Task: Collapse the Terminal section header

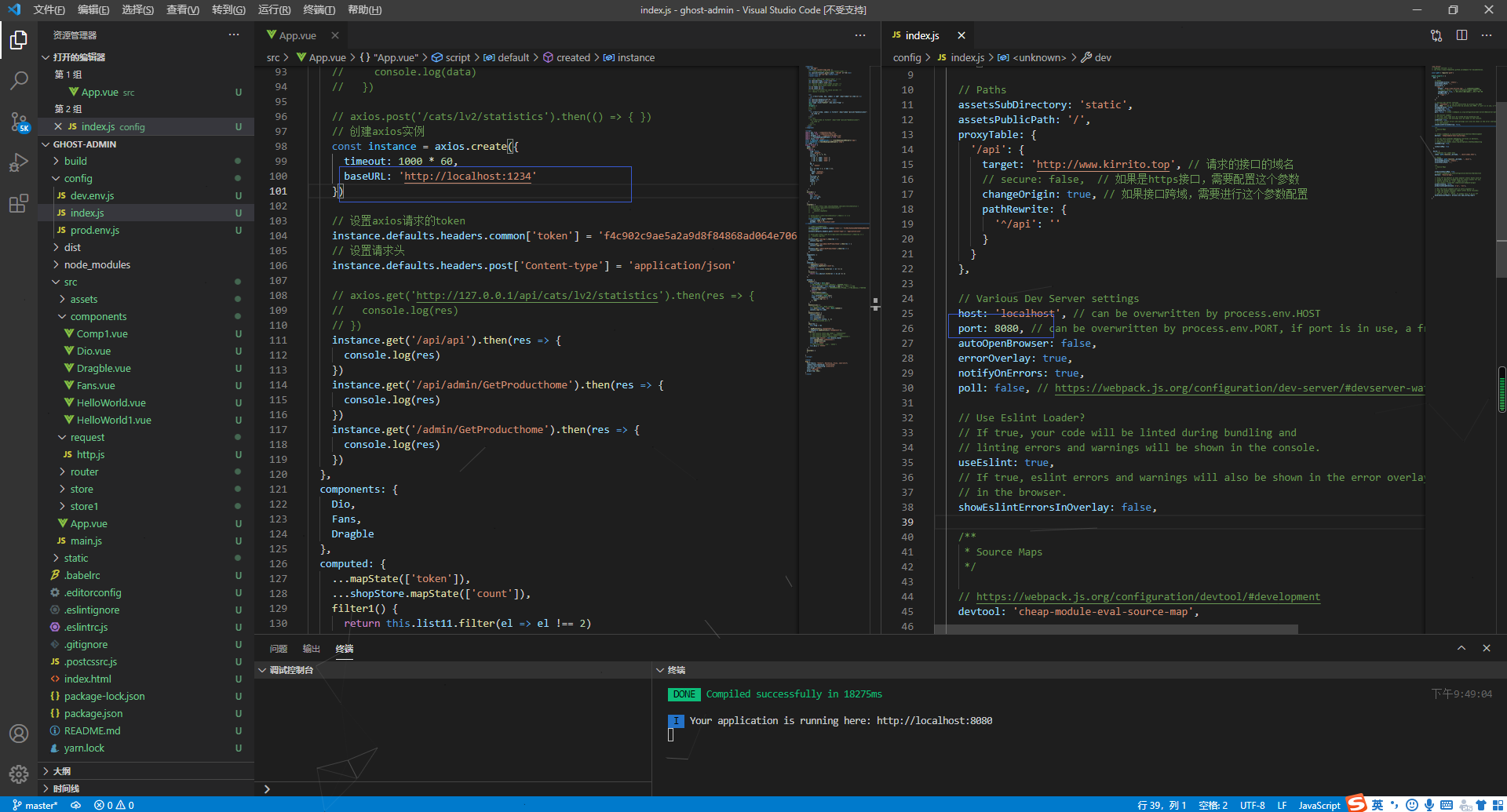Action: point(1079,670)
